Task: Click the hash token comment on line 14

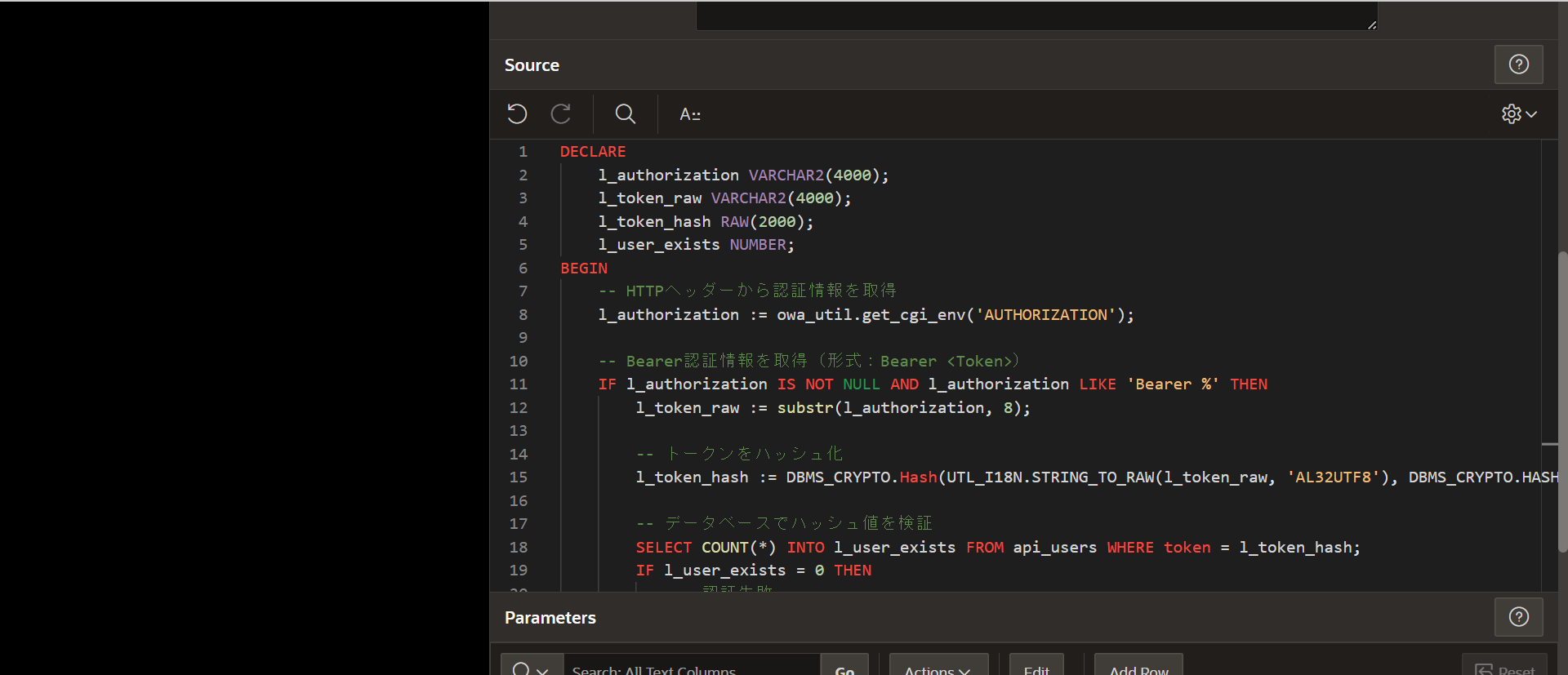Action: click(x=739, y=454)
